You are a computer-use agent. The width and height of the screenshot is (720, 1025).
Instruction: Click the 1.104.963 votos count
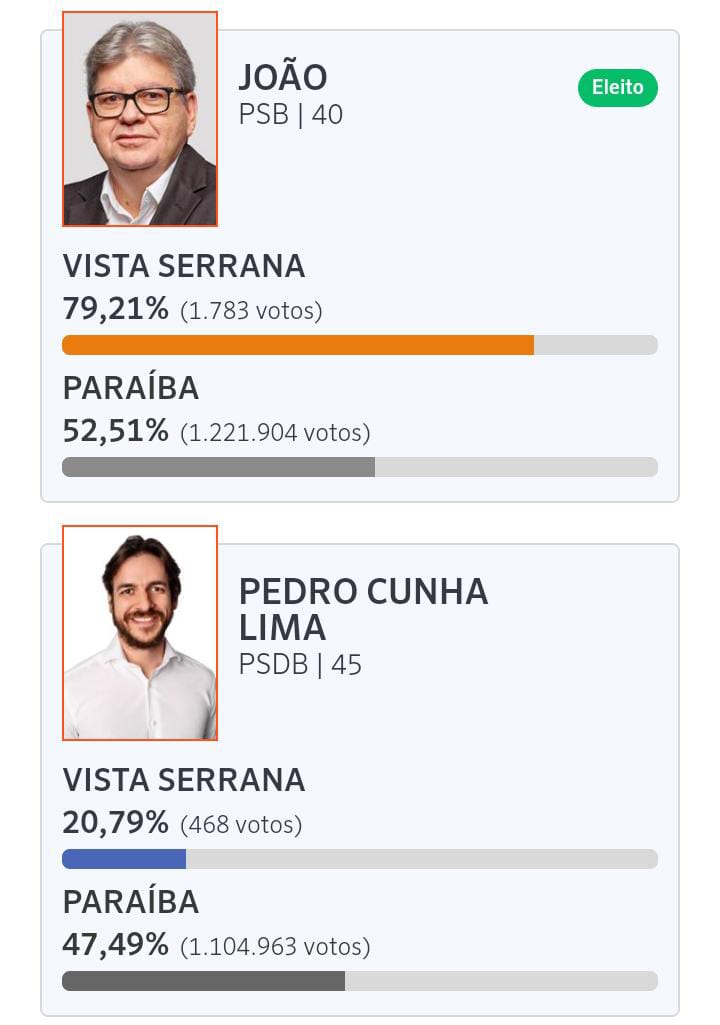(275, 947)
